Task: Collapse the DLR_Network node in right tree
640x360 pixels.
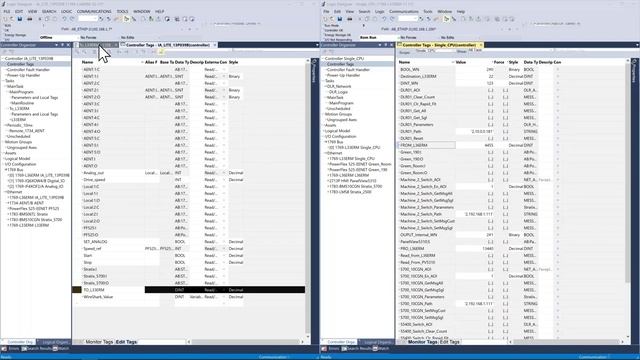Action: click(325, 87)
